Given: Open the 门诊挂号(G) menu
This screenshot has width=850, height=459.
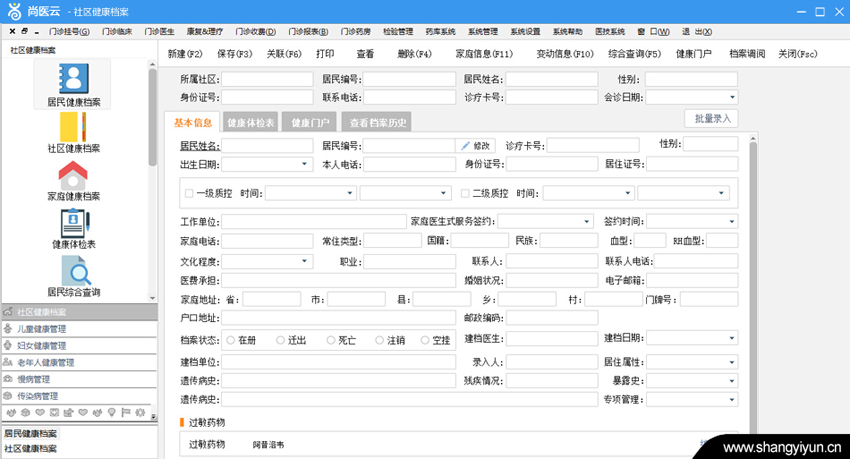Looking at the screenshot, I should (69, 31).
